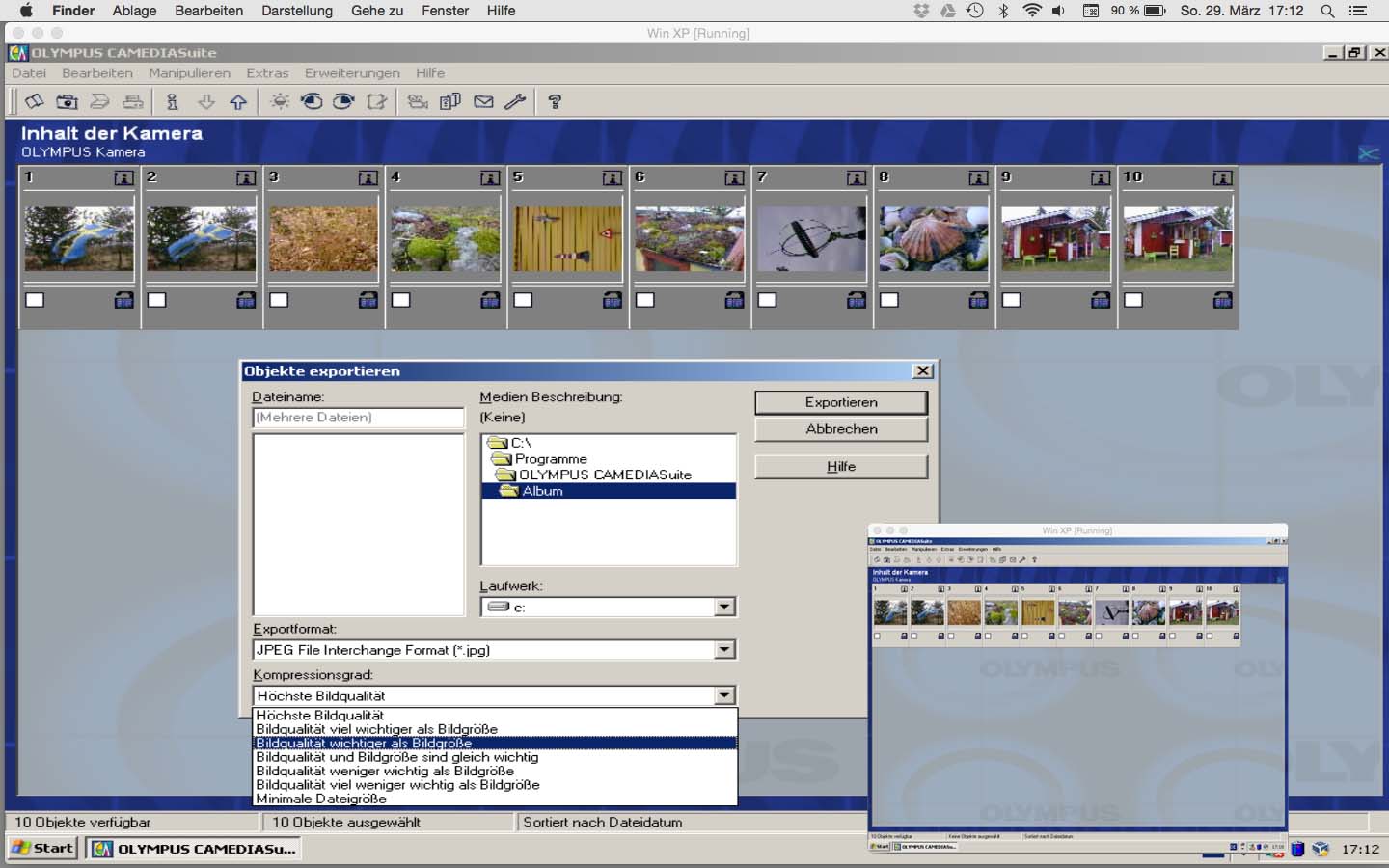This screenshot has width=1389, height=868.
Task: Open the Laufwerk drive dropdown arrow
Action: point(724,607)
